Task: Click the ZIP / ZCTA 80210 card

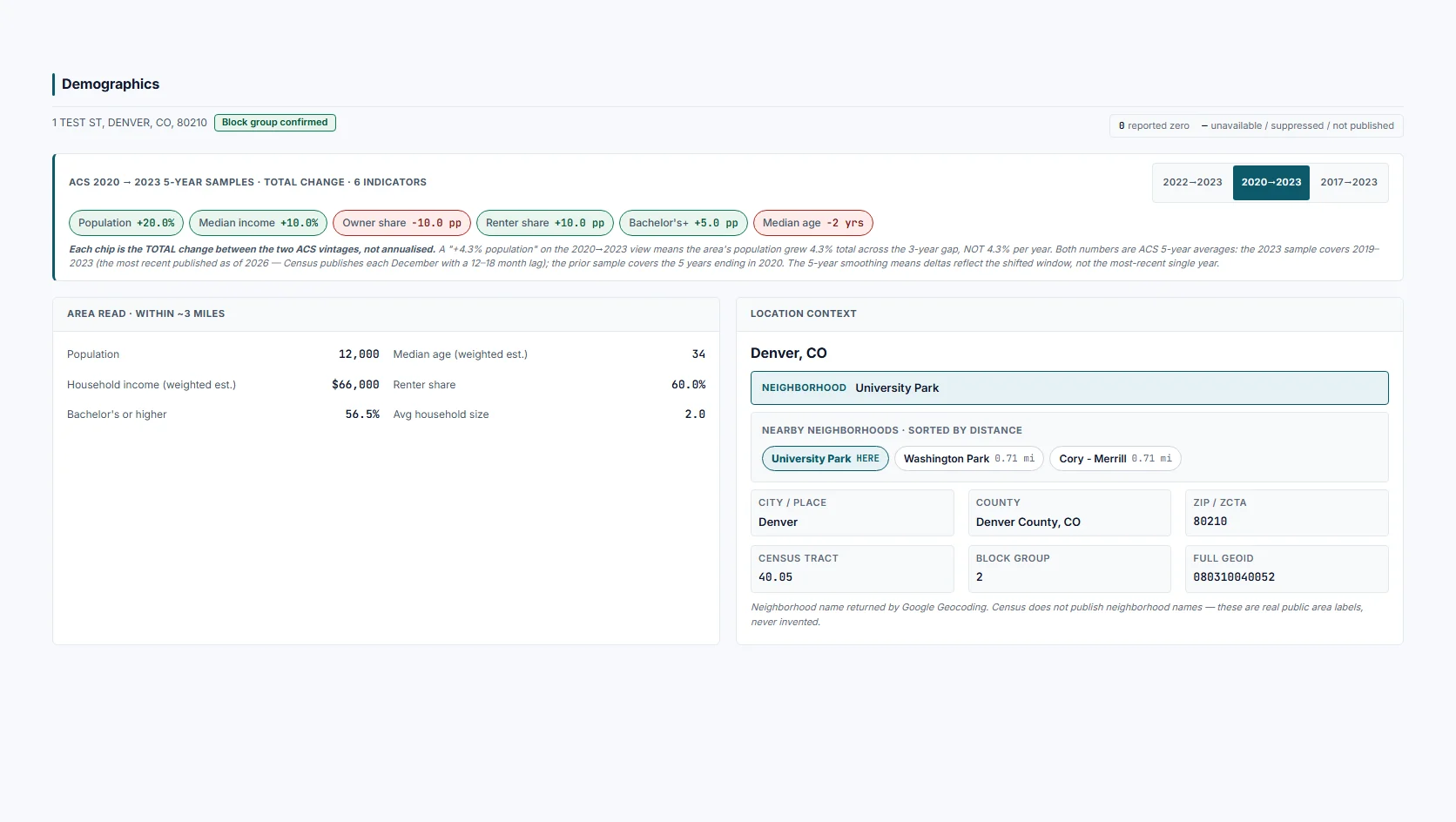Action: tap(1287, 513)
